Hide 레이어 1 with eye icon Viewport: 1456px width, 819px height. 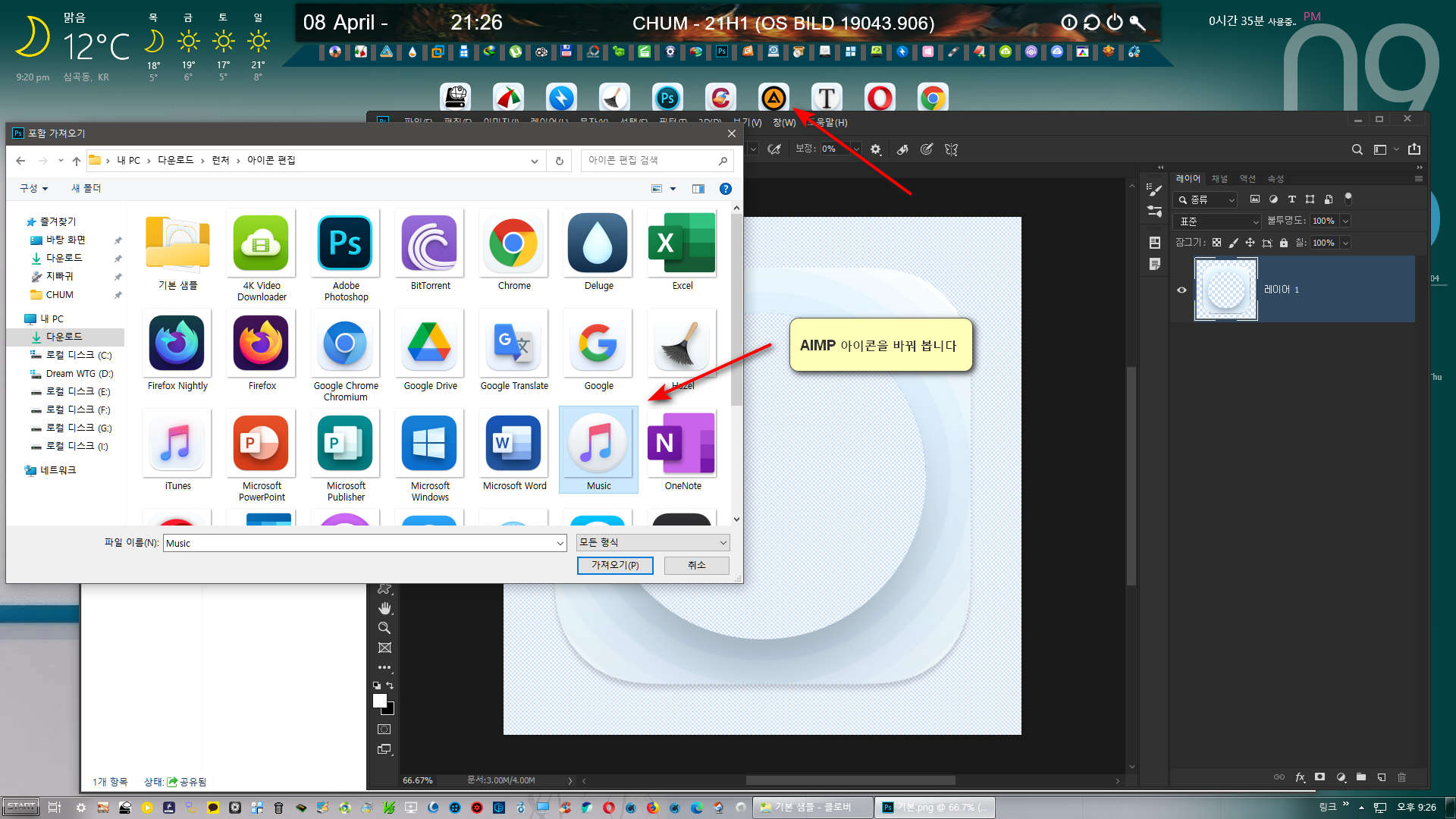click(x=1181, y=290)
